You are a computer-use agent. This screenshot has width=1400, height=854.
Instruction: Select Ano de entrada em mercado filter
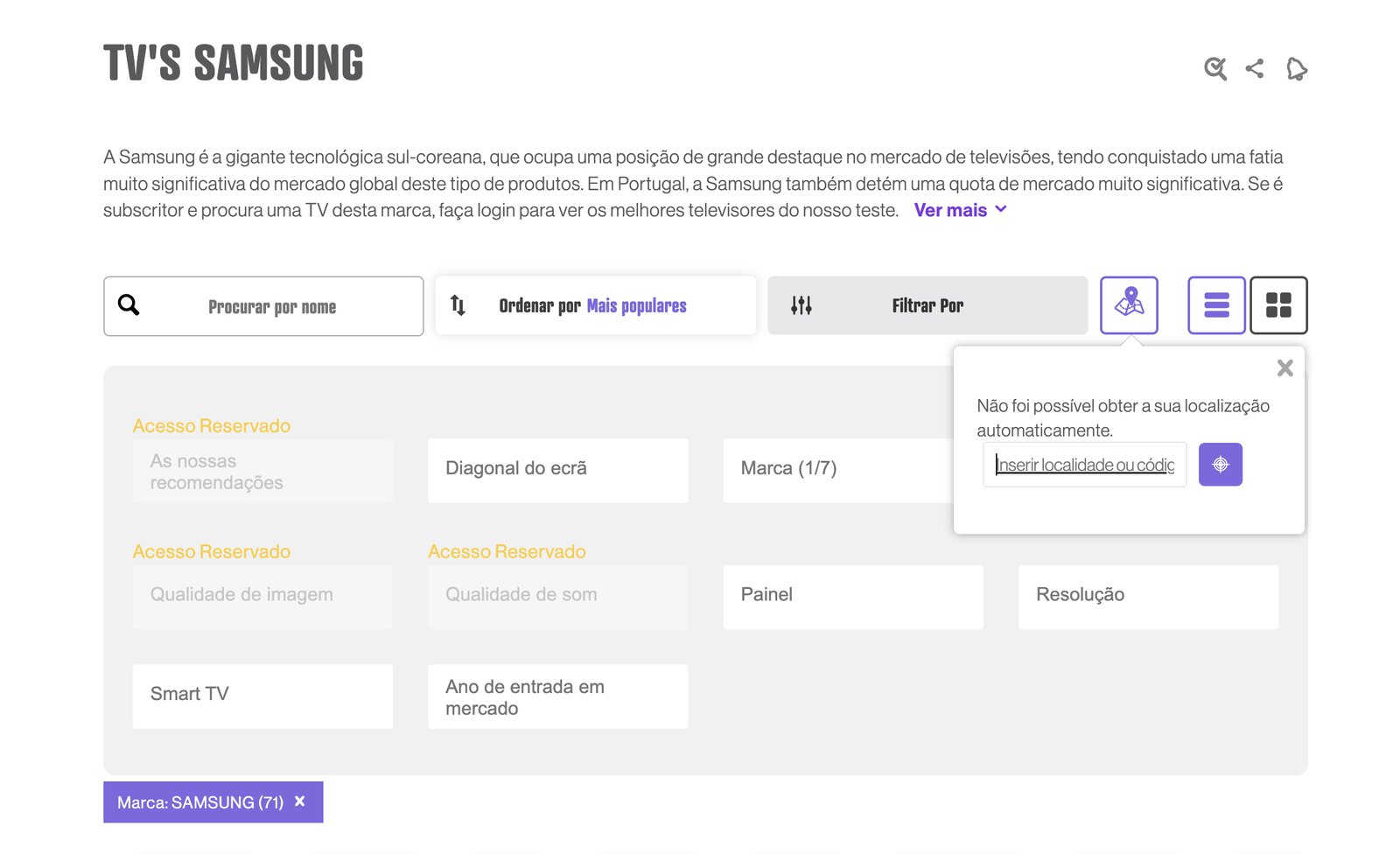557,696
